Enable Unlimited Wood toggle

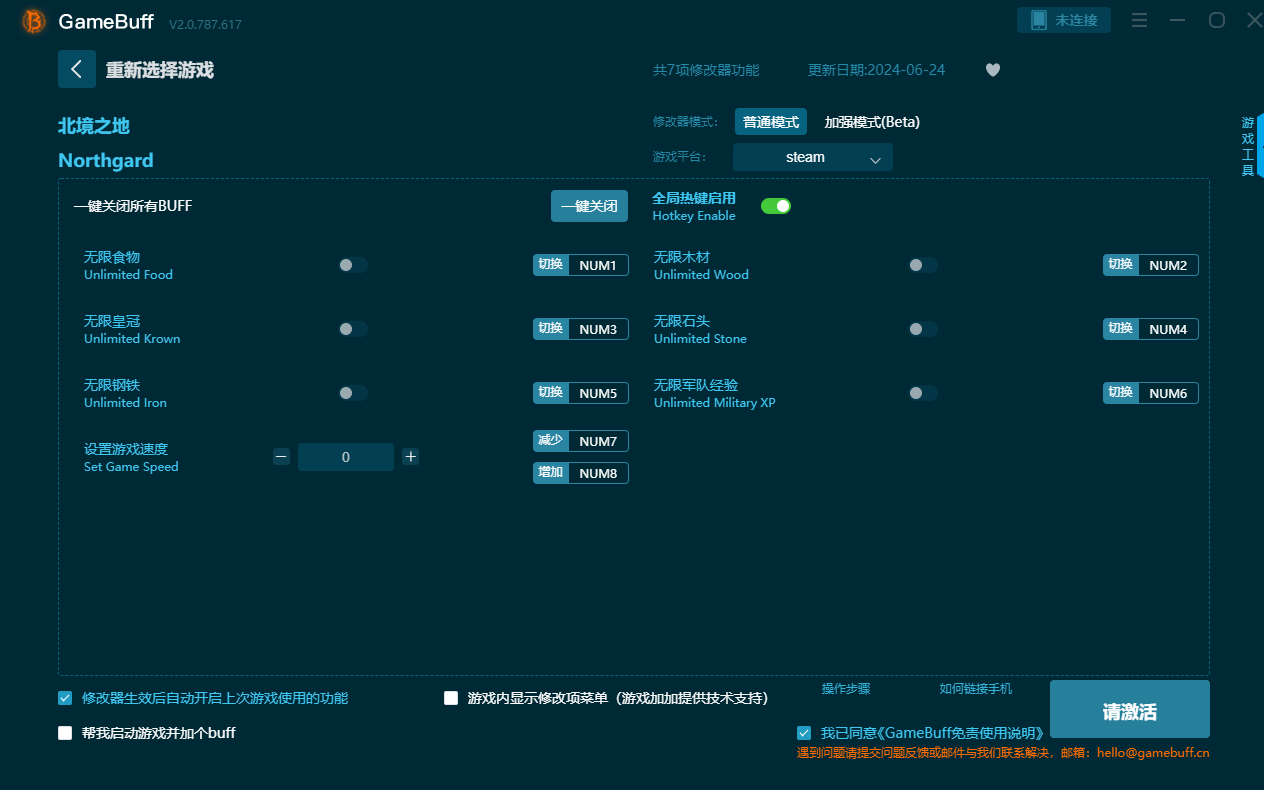tap(923, 265)
